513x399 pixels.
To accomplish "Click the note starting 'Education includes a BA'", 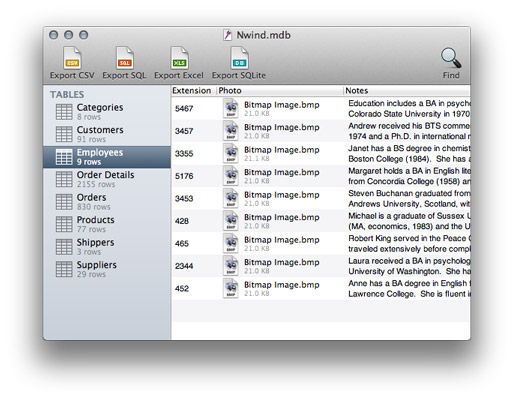I will tap(409, 109).
